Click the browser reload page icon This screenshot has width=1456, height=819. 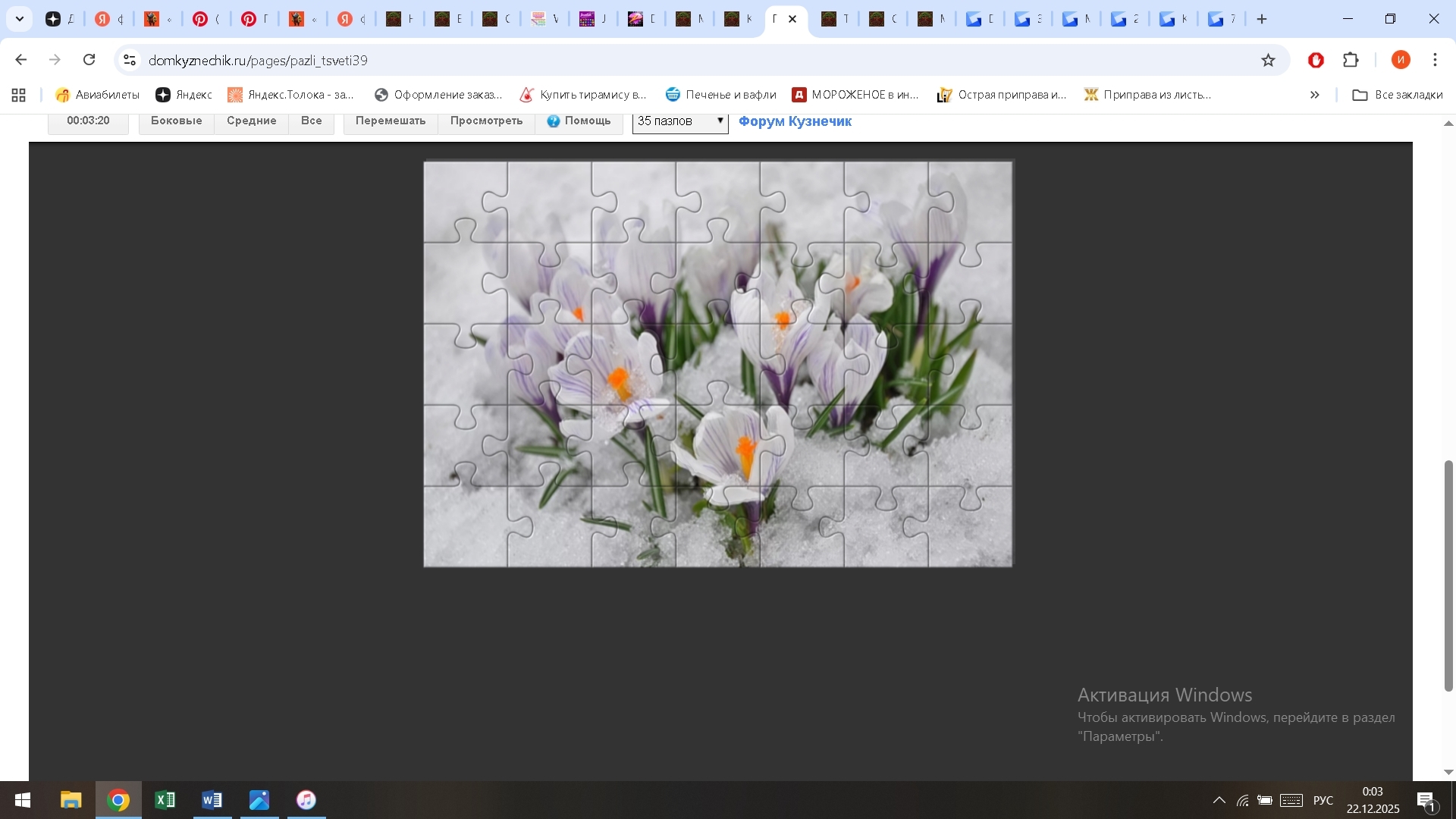pos(89,60)
